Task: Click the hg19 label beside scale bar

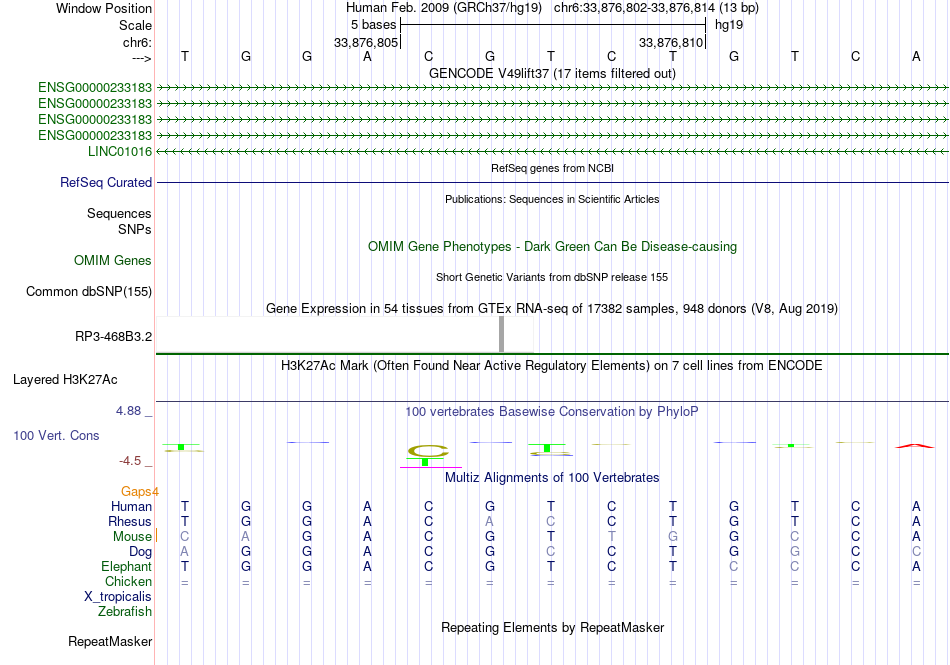Action: click(729, 25)
